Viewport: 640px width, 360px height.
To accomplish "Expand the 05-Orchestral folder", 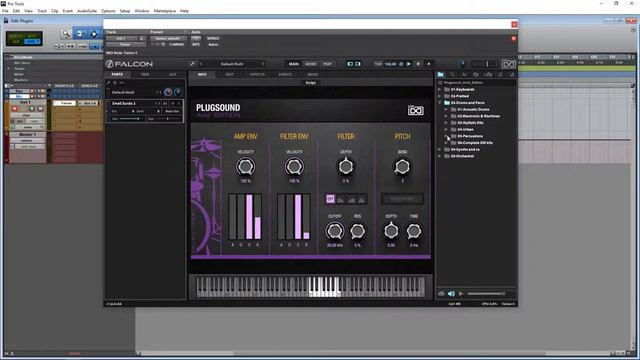I will coord(440,156).
